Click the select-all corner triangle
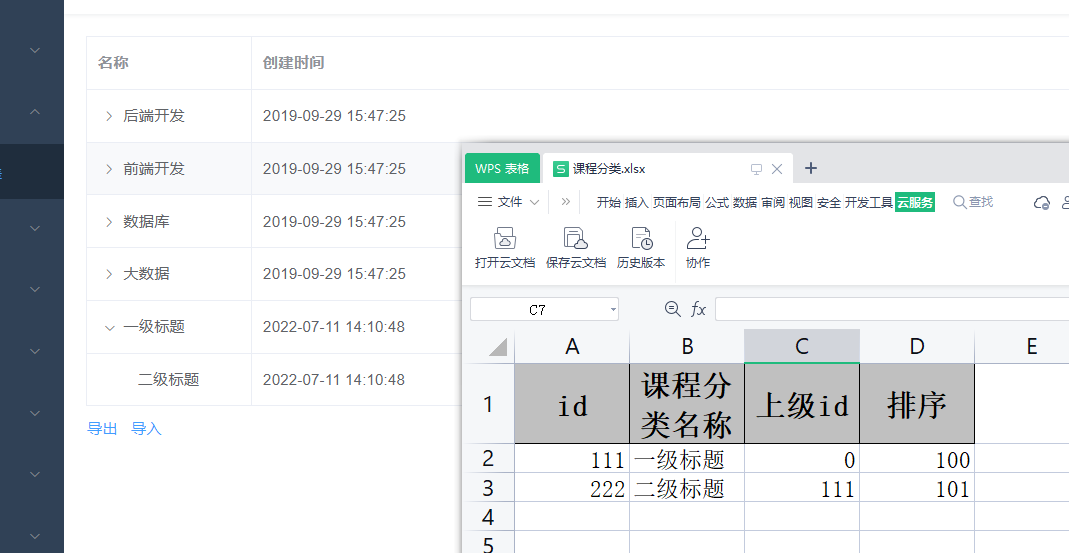The height and width of the screenshot is (553, 1069). (x=498, y=346)
